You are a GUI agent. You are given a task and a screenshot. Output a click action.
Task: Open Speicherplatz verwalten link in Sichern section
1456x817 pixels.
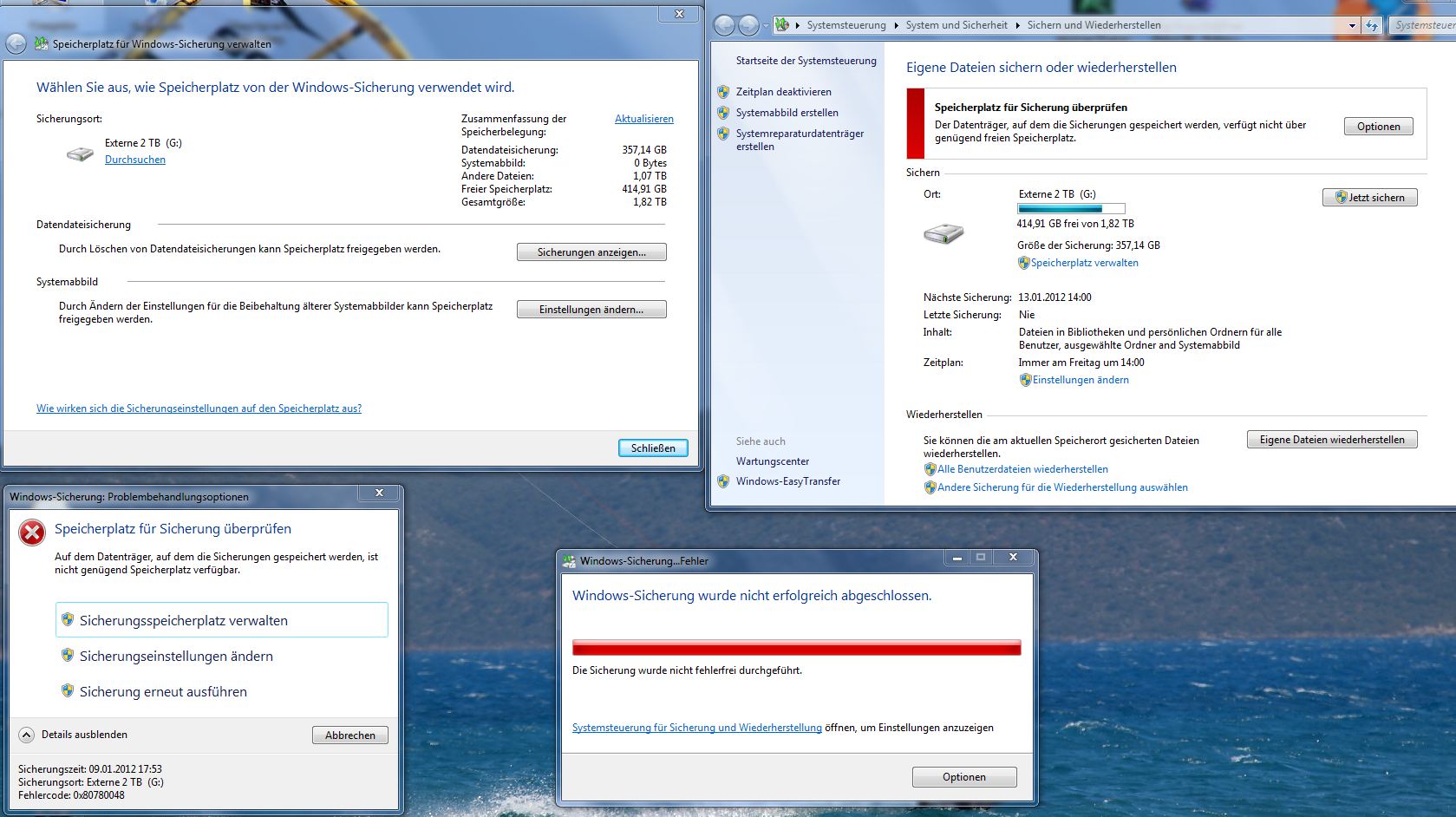tap(1085, 263)
